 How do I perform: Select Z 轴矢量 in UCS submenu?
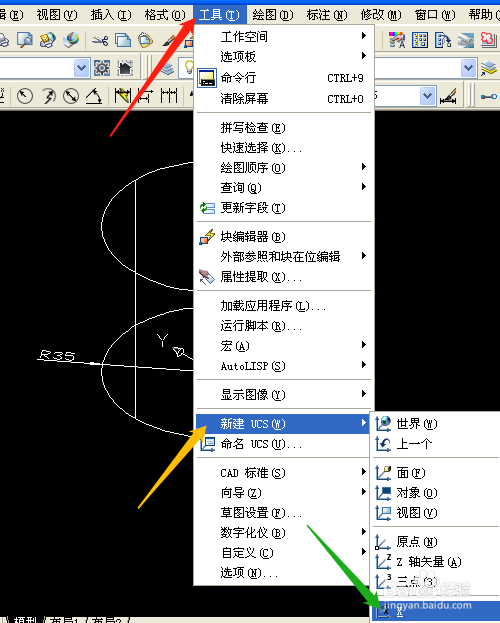436,562
